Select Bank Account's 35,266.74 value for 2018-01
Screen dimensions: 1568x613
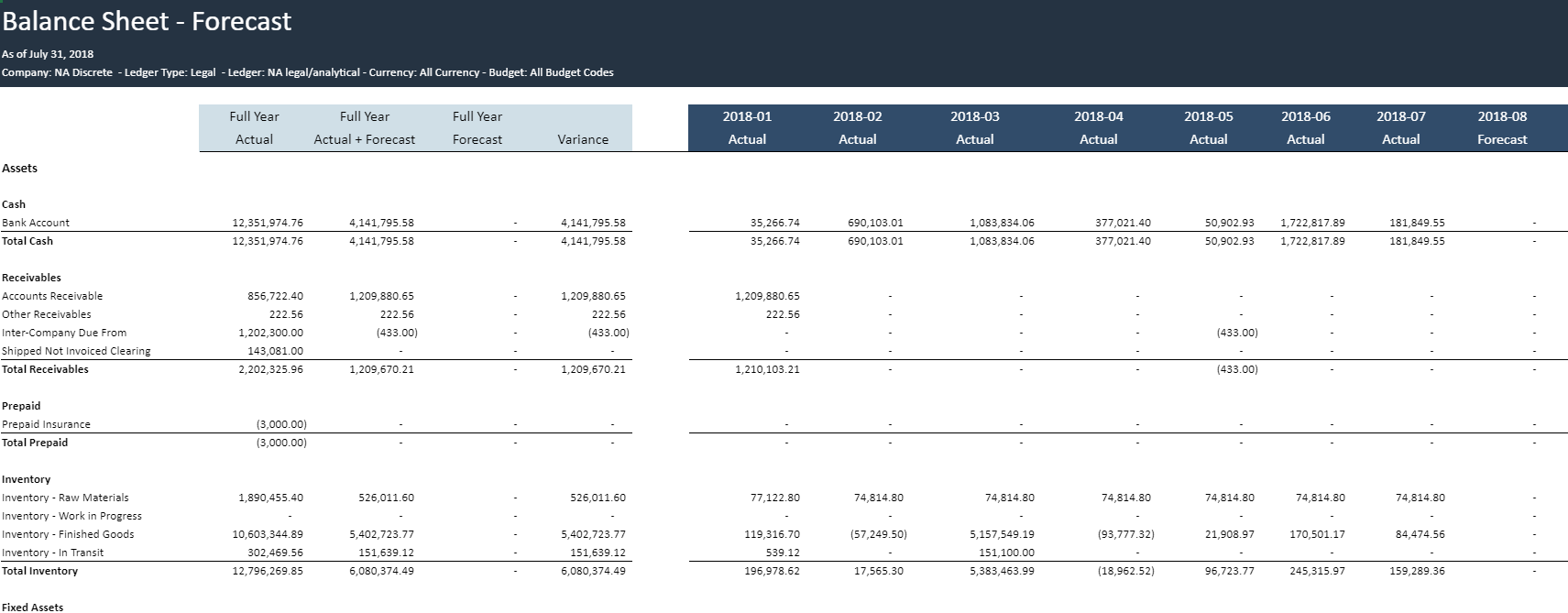click(774, 223)
